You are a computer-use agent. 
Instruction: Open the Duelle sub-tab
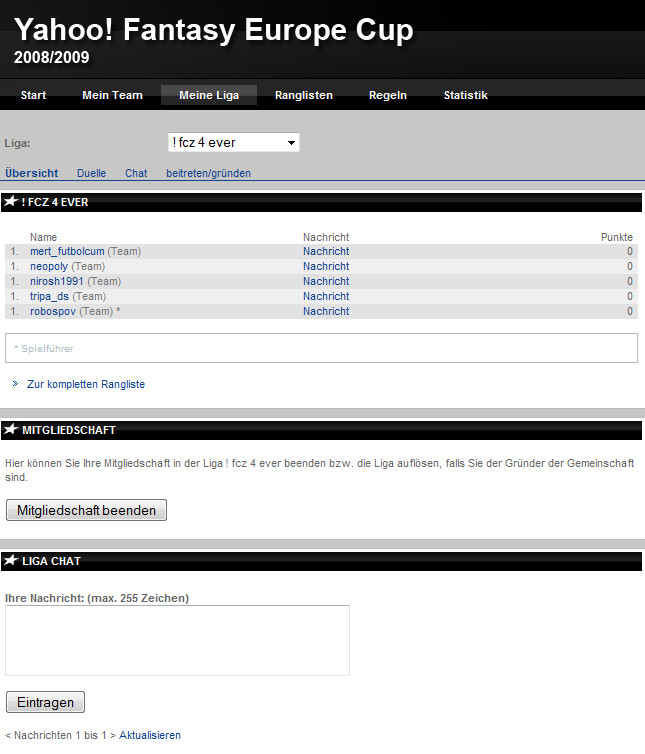point(91,173)
